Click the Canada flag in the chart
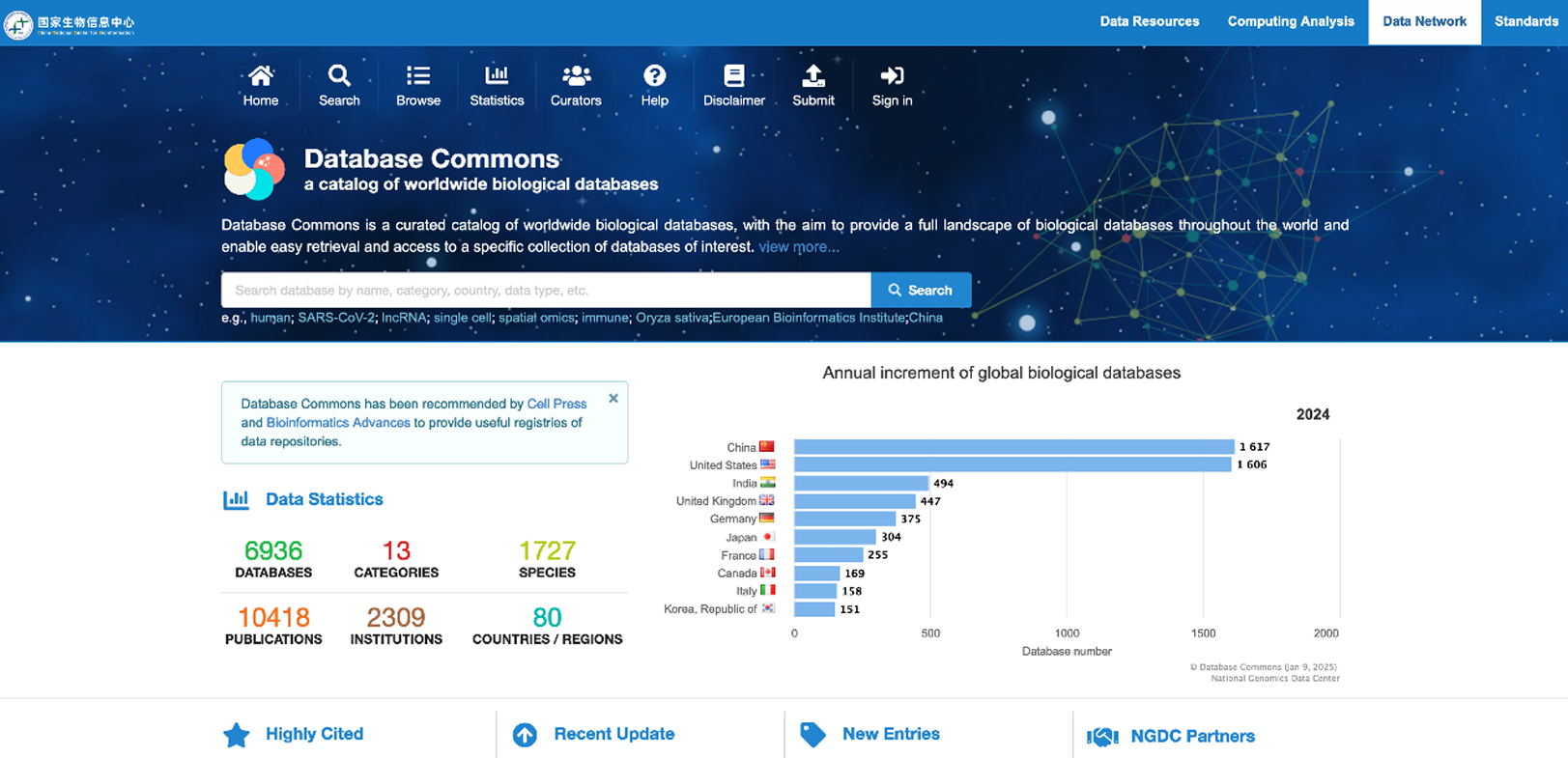This screenshot has width=1568, height=758. 767,573
